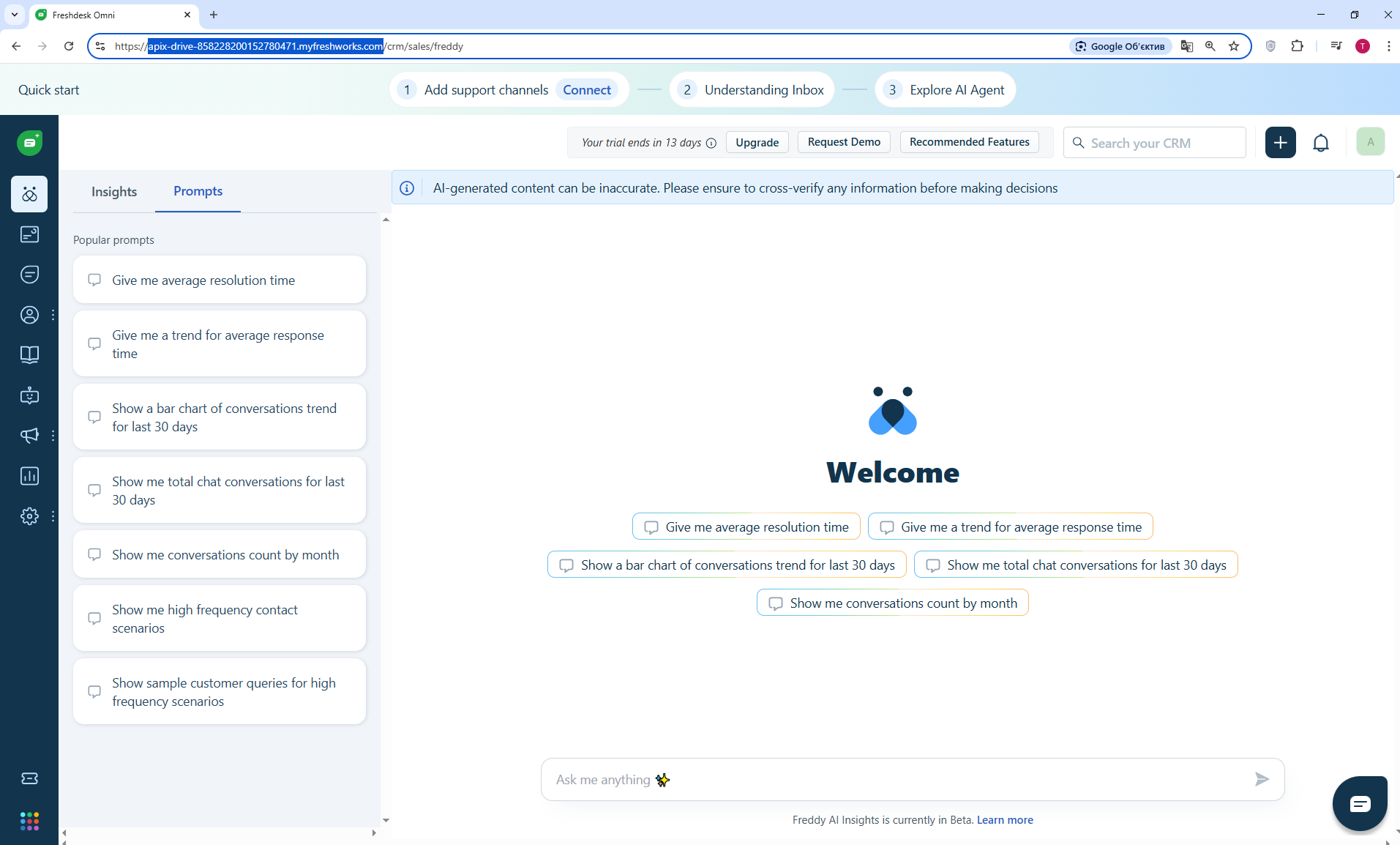Close the Freshdesk Omni tab

pos(187,15)
